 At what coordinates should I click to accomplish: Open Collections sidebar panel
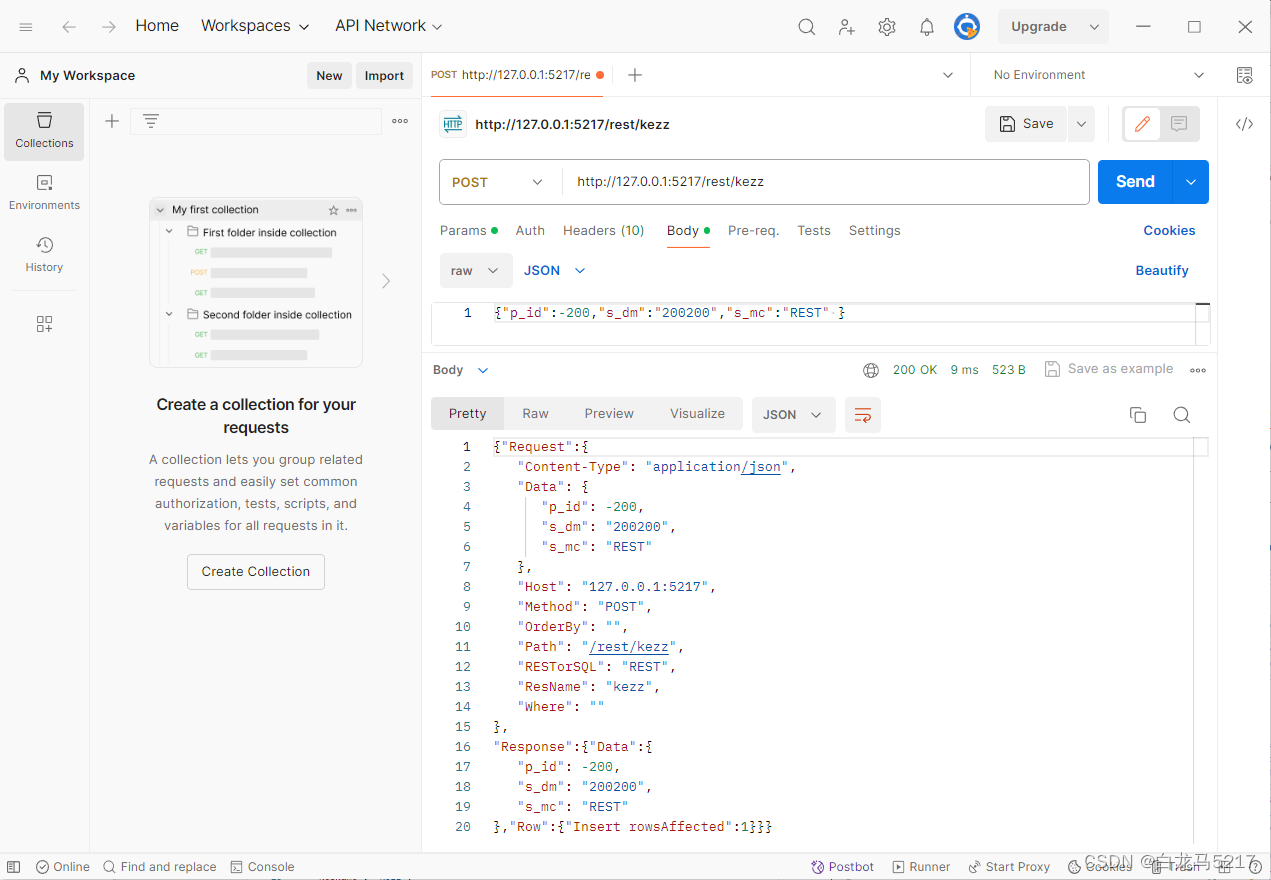tap(44, 131)
